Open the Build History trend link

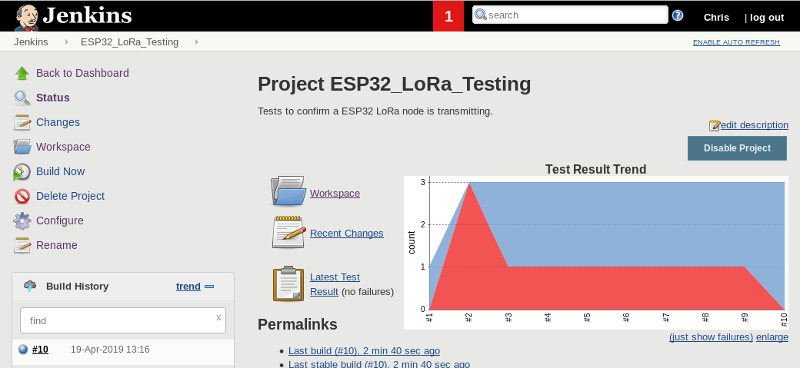coord(188,286)
